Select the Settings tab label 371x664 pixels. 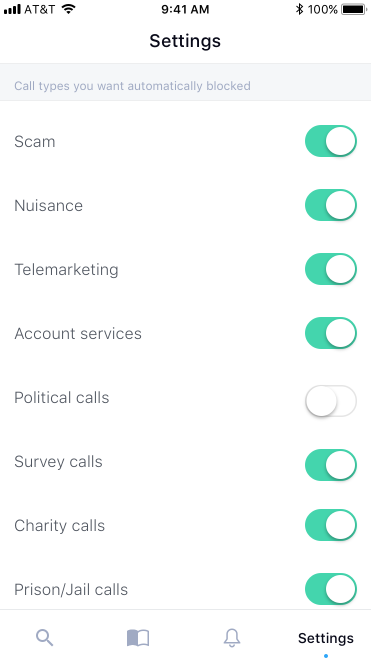tap(326, 638)
